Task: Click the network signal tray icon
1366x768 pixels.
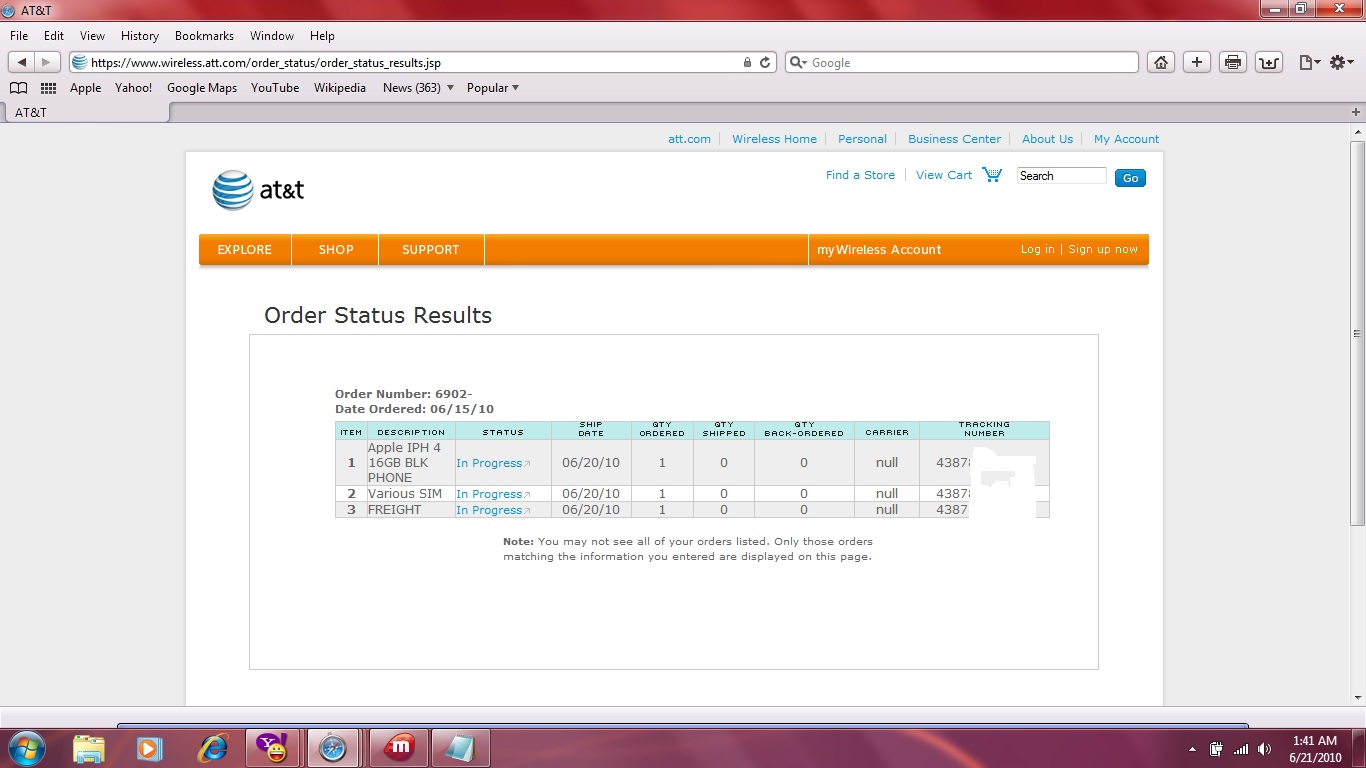Action: [x=1241, y=749]
